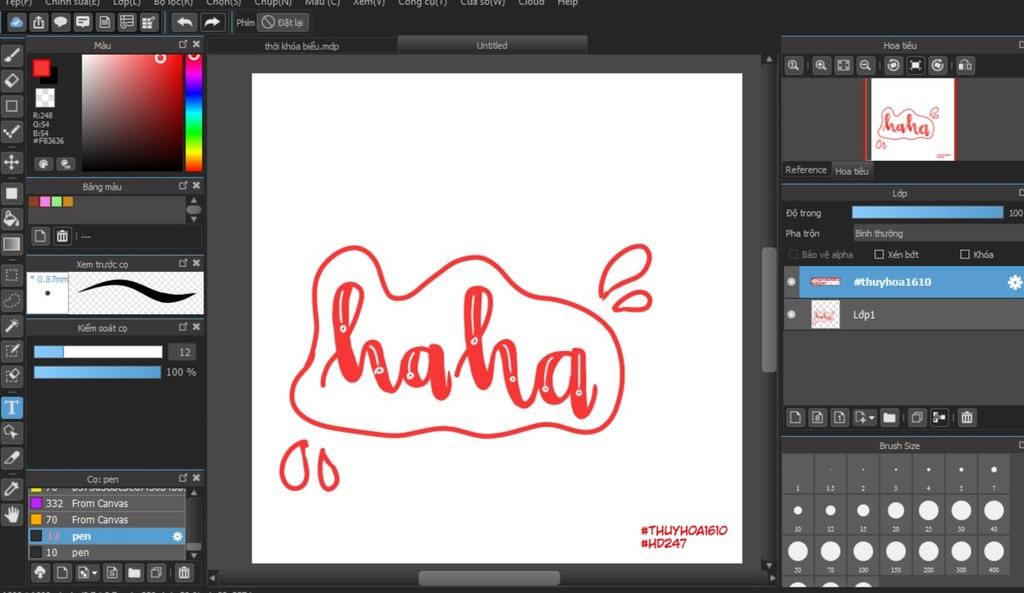Click the cloud save icon
The height and width of the screenshot is (593, 1024).
coord(16,22)
